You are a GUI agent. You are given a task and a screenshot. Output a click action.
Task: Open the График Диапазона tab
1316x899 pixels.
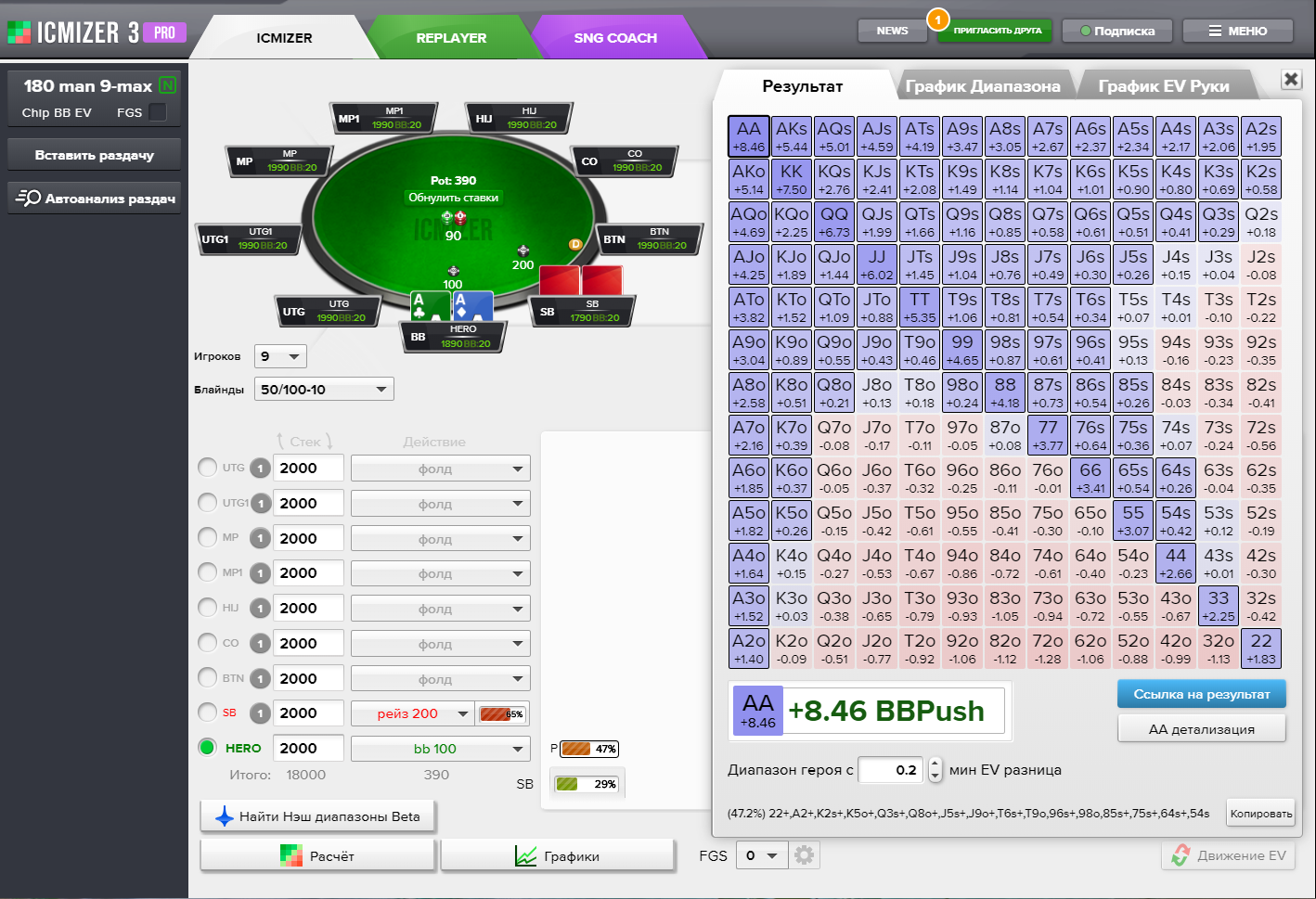pos(983,86)
